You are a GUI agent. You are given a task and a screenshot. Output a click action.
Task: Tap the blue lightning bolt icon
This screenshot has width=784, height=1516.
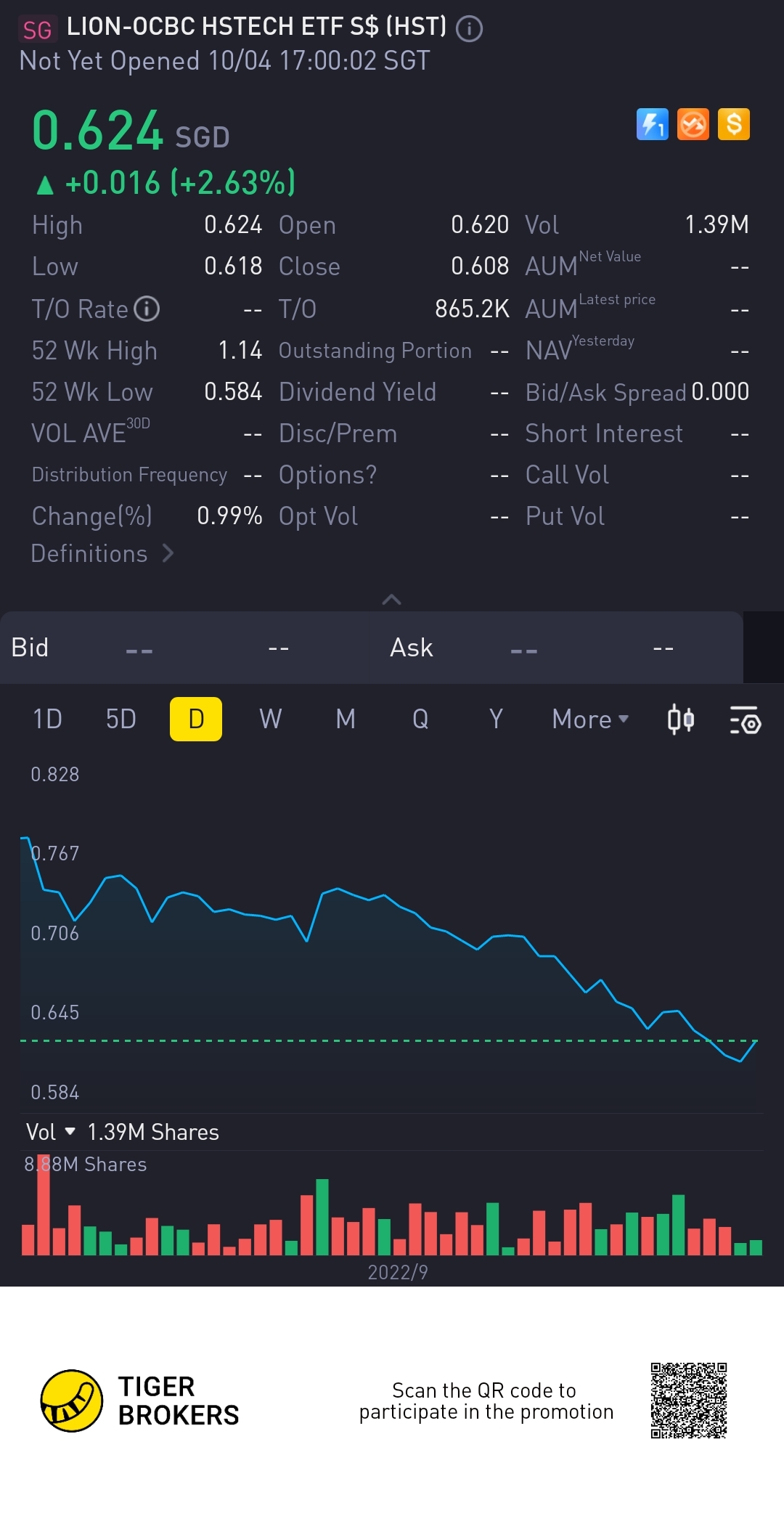(x=652, y=124)
